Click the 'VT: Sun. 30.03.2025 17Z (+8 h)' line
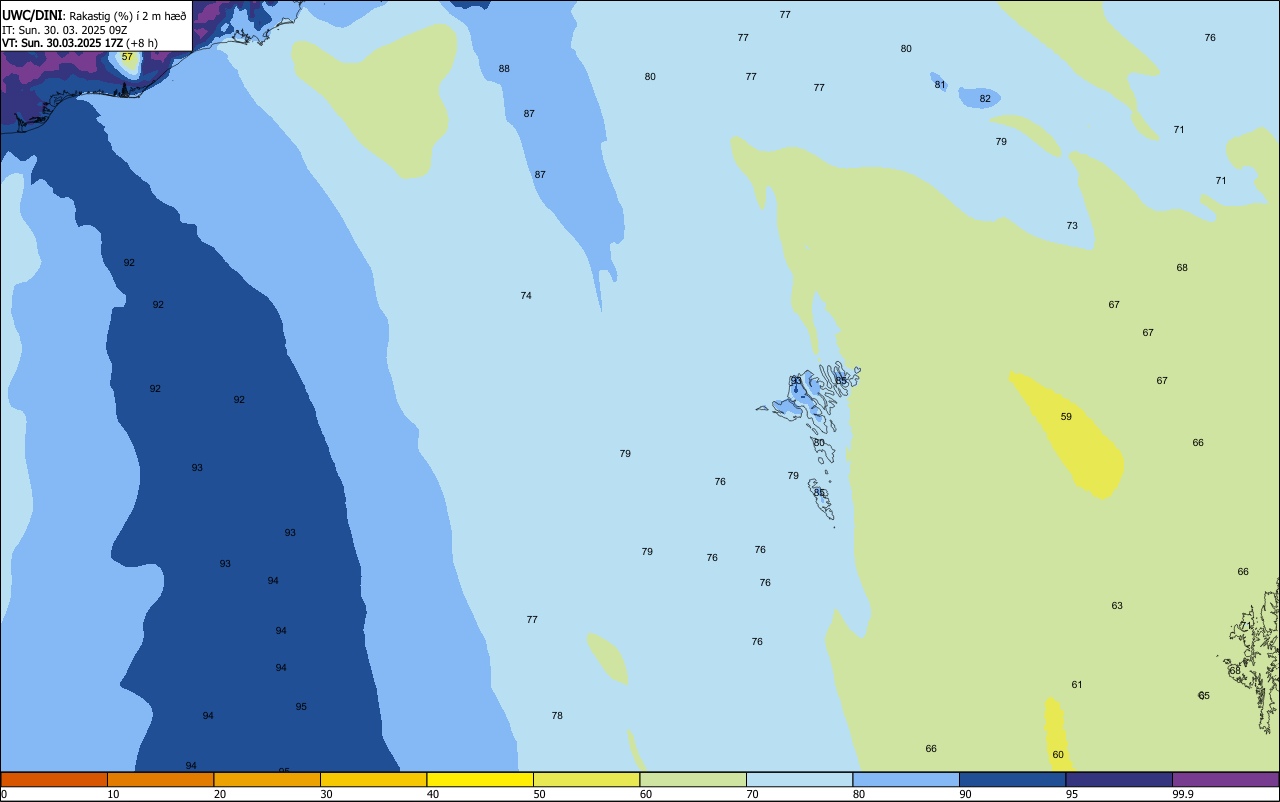The image size is (1280, 802). pos(80,43)
